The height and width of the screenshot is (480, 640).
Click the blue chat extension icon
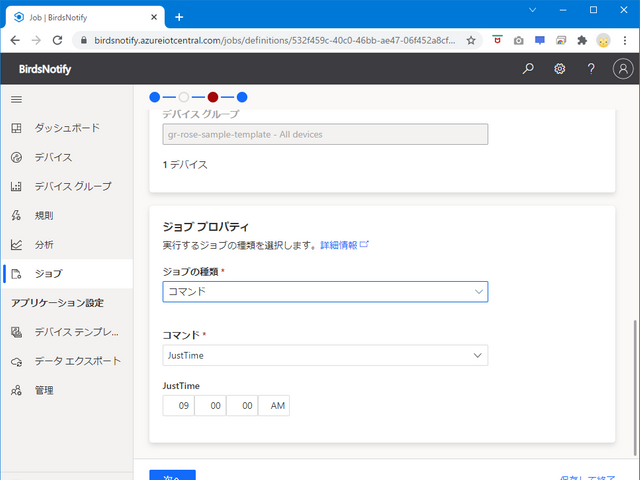click(x=540, y=40)
